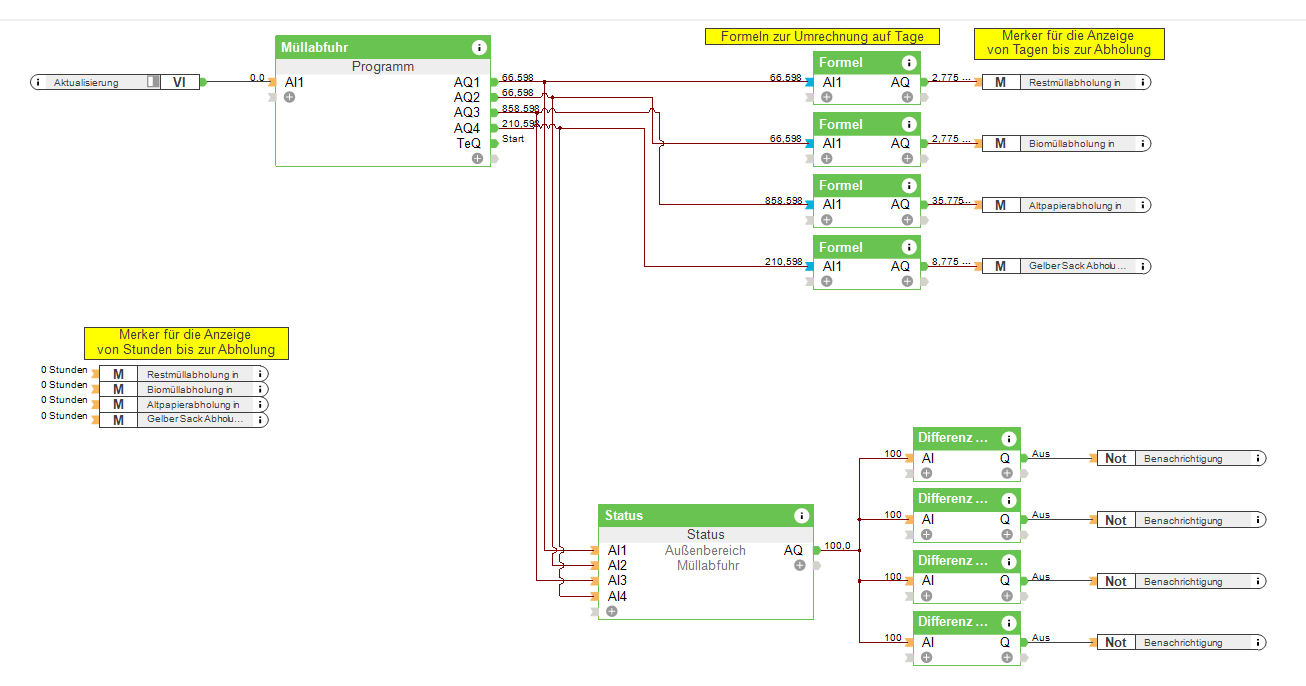The width and height of the screenshot is (1306, 686).
Task: Click the Müllabfuhr block title
Action: [315, 47]
